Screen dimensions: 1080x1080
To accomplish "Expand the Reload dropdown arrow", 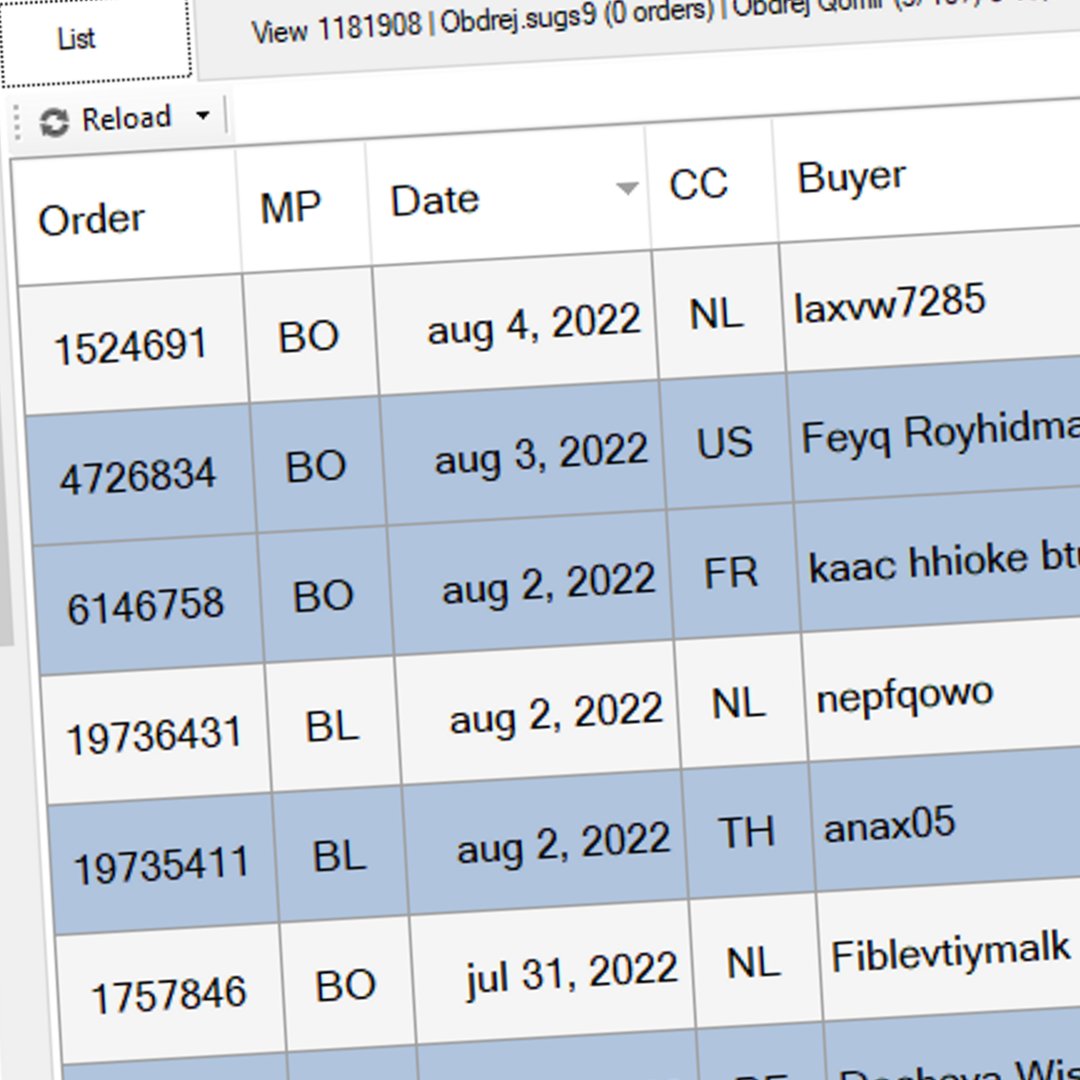I will pos(202,115).
